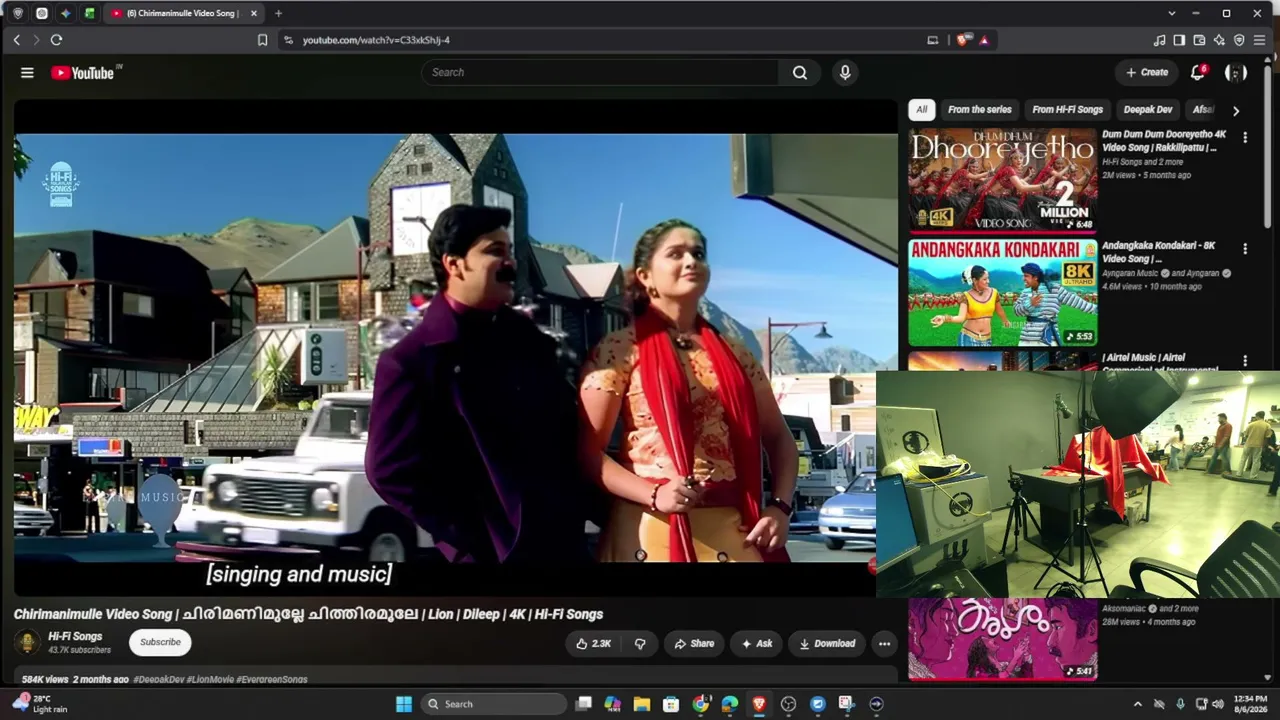The width and height of the screenshot is (1280, 720).
Task: Open the taskbar clock and date
Action: 1250,704
